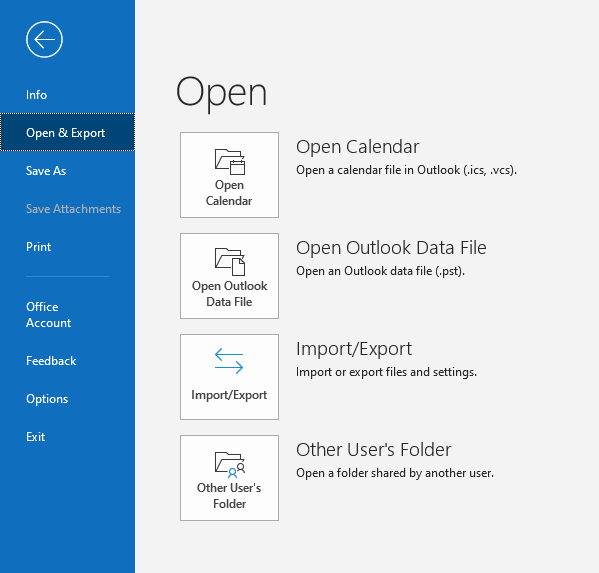The height and width of the screenshot is (573, 599).
Task: Click the grayed Save Attachments item
Action: pyautogui.click(x=73, y=209)
